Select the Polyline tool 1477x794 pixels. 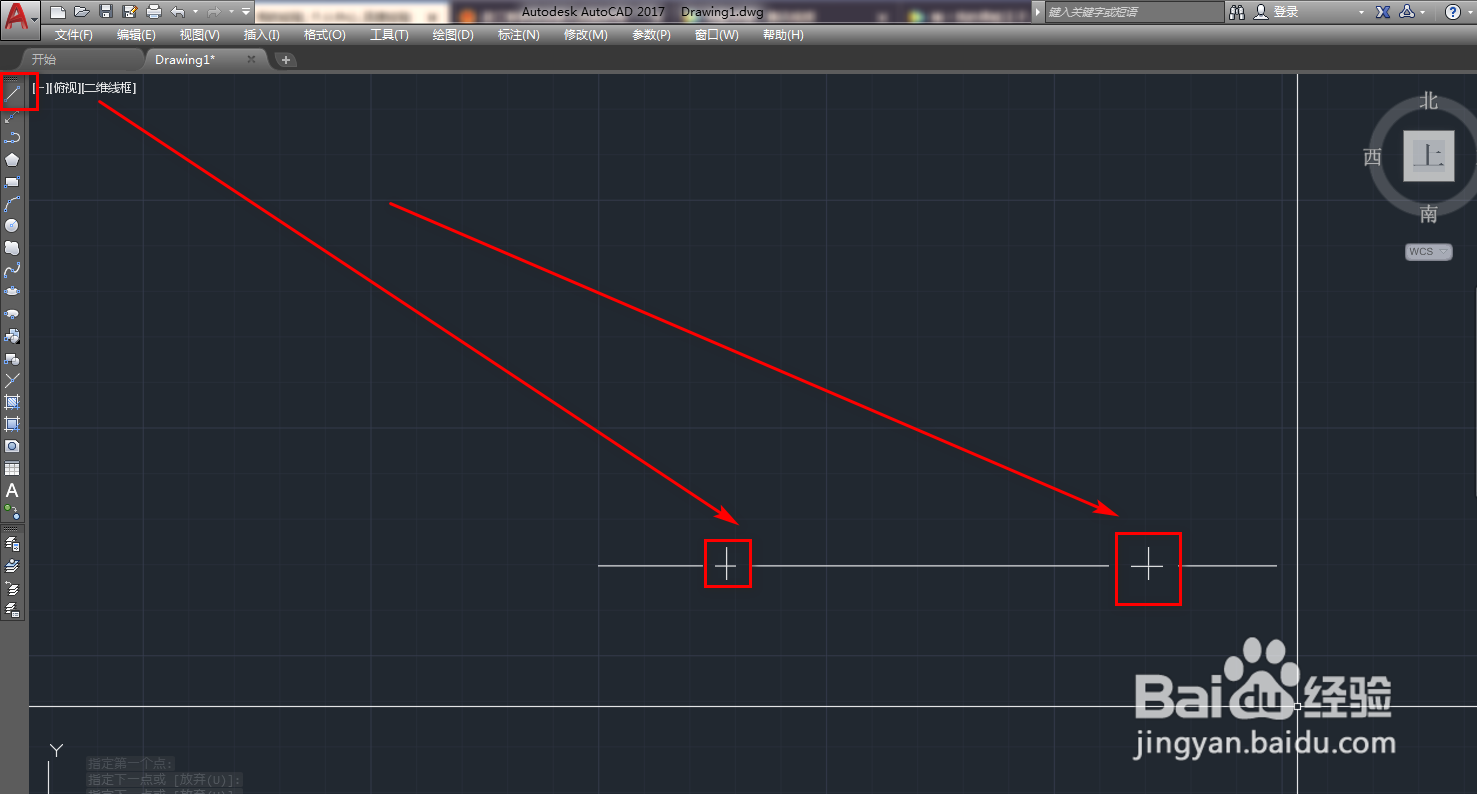13,138
